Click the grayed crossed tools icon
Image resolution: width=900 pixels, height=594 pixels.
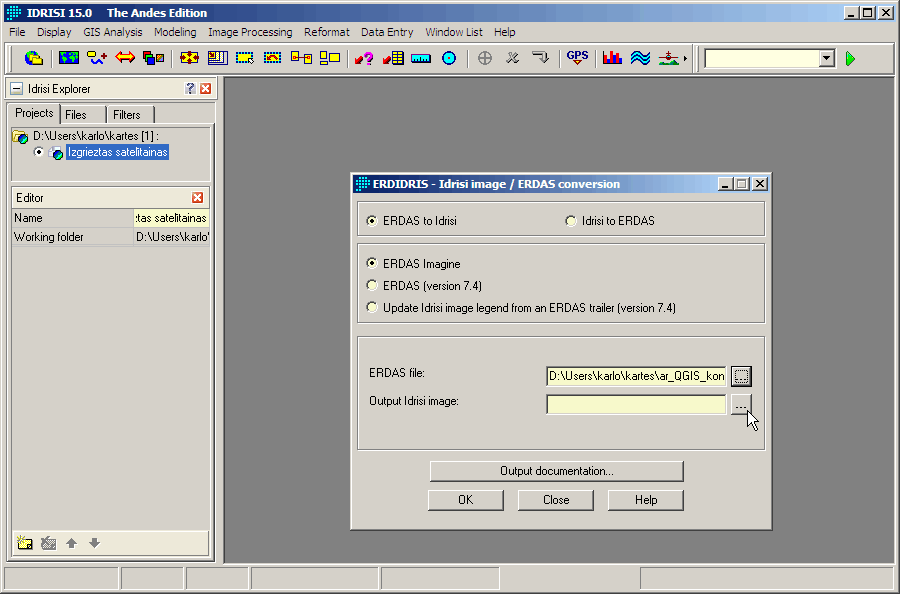point(513,58)
